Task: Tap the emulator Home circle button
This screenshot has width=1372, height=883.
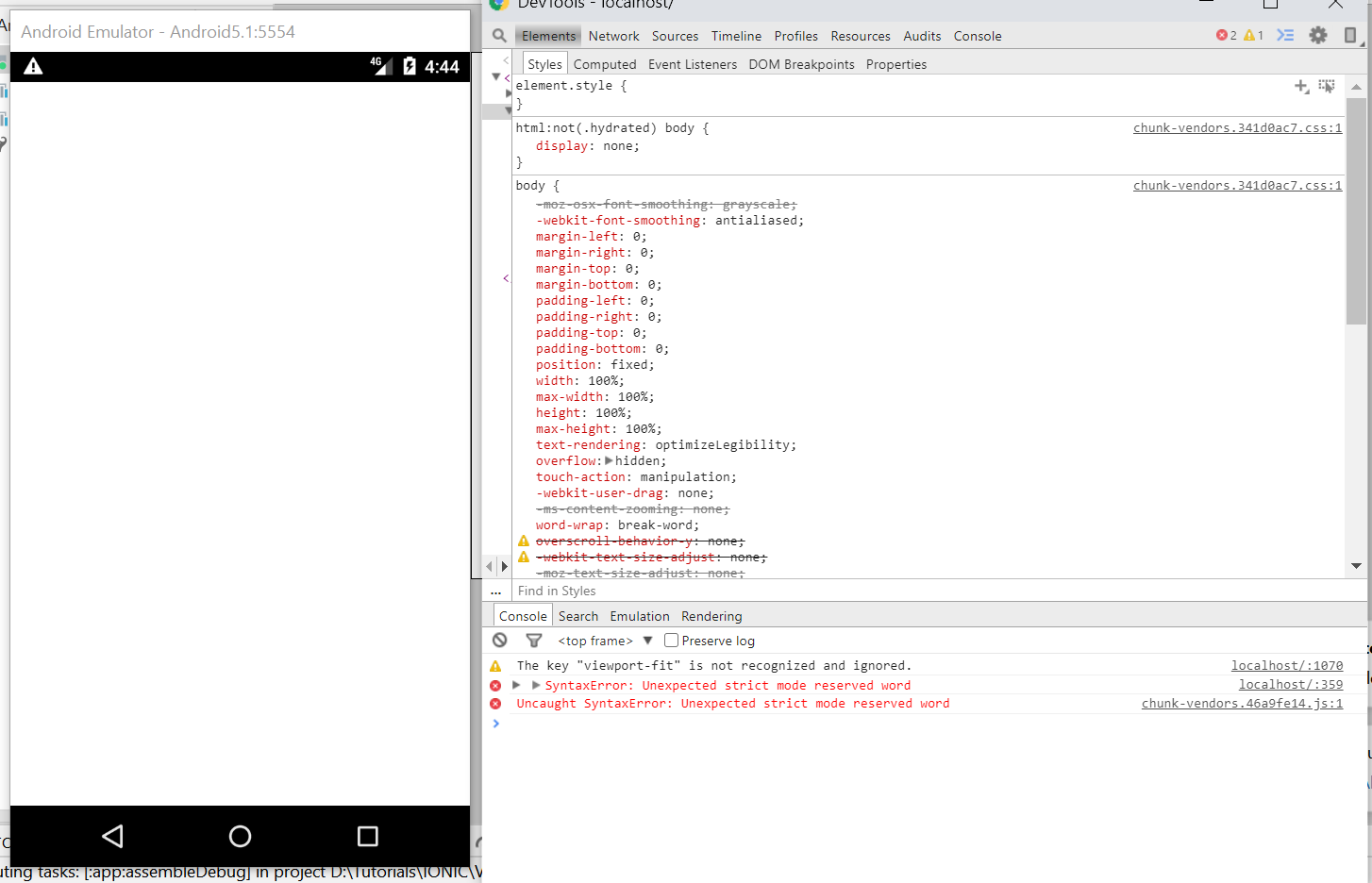Action: click(x=240, y=836)
